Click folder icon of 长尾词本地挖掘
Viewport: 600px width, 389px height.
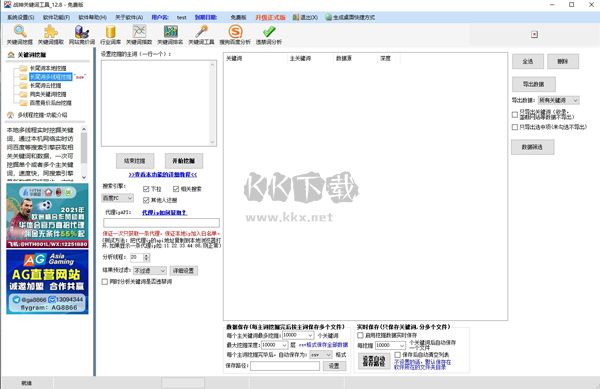click(23, 68)
